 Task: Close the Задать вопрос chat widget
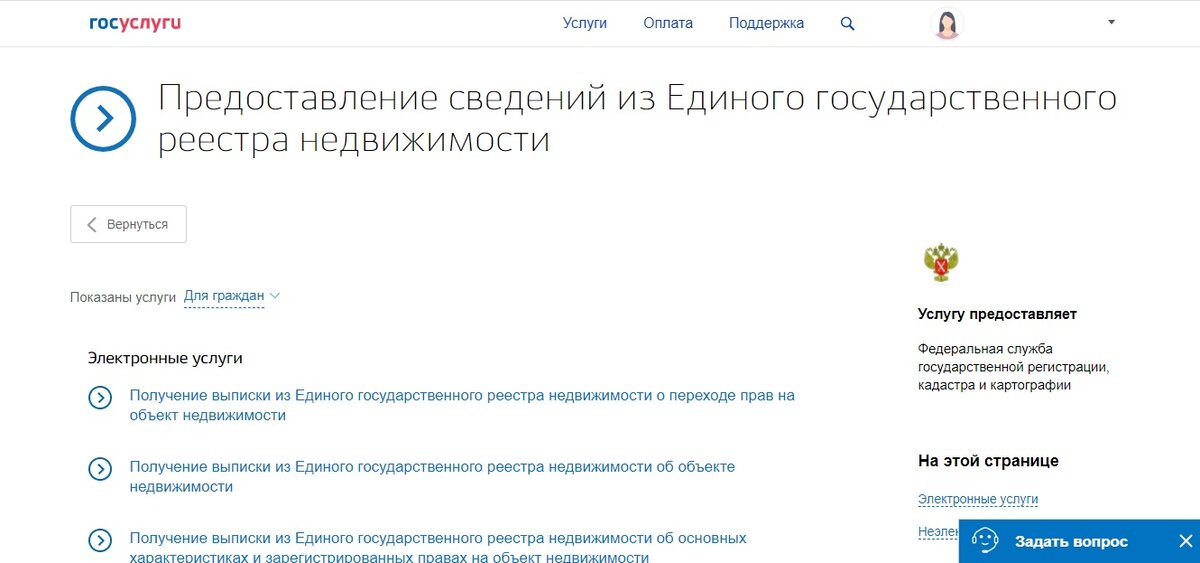click(x=1185, y=541)
